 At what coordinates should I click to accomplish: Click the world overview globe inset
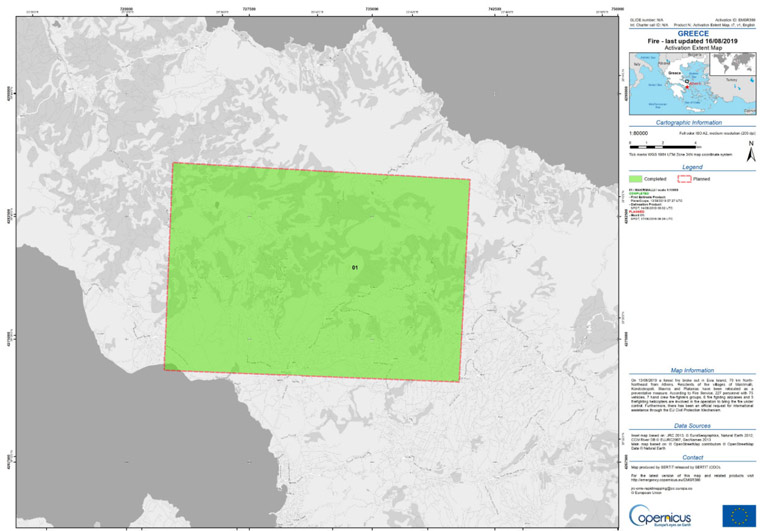pos(735,64)
